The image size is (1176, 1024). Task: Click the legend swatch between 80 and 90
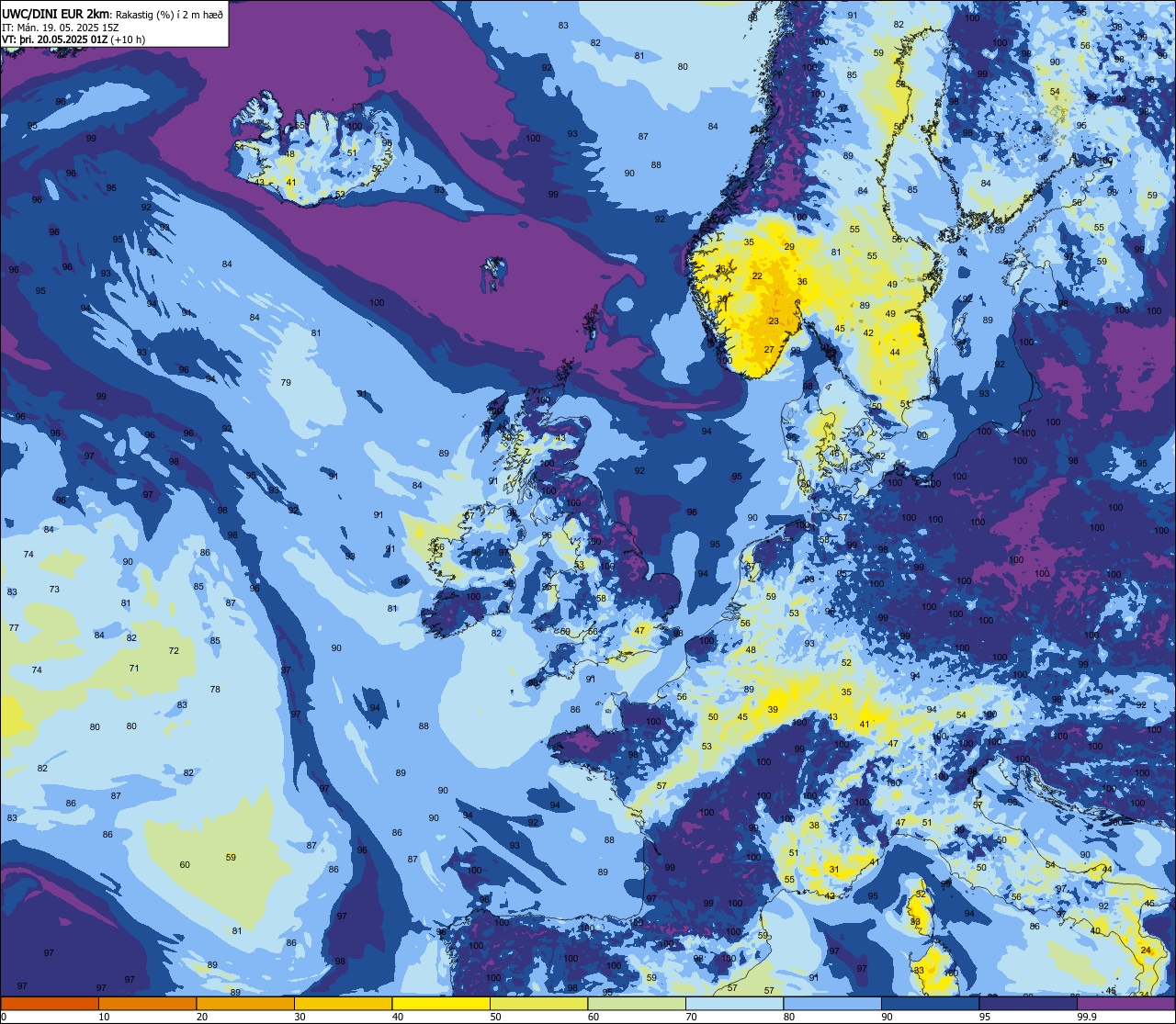coord(832,1003)
